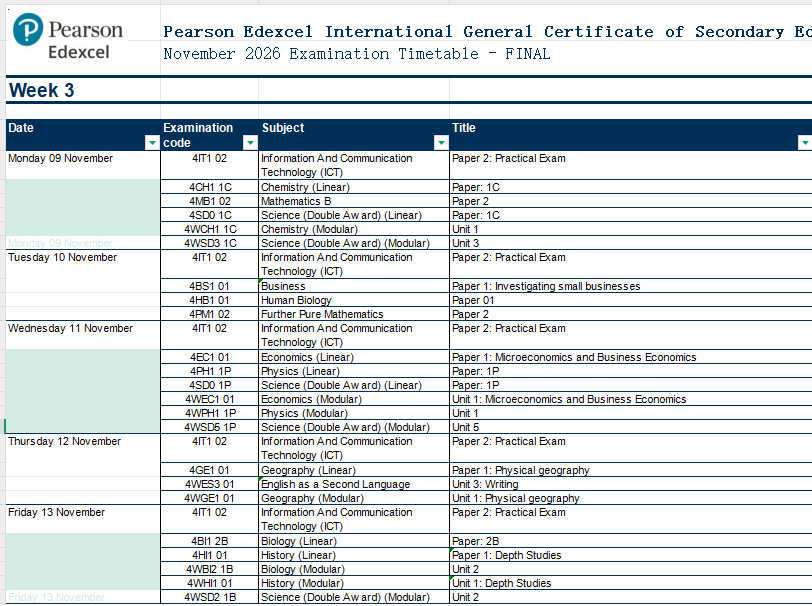
Task: Select exam code 4PH1 1P
Action: (210, 371)
